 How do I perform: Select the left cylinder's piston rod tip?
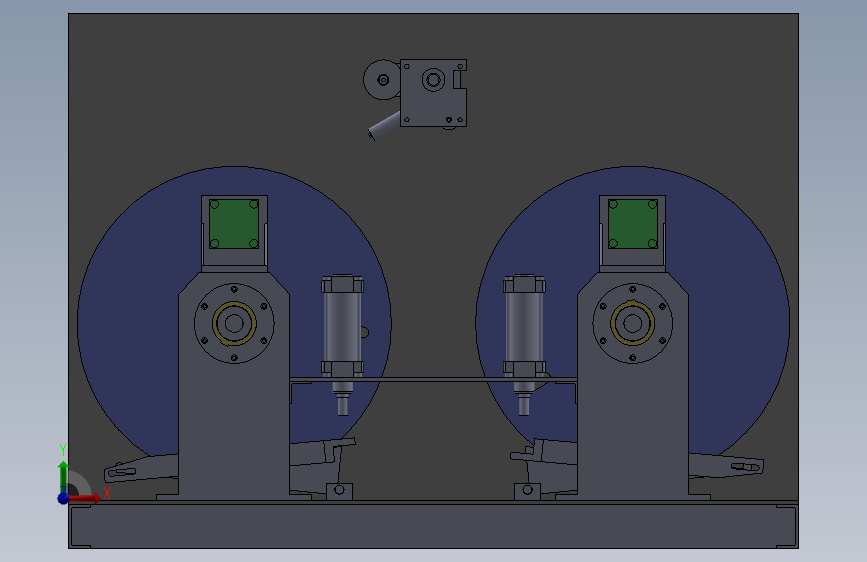(x=342, y=404)
